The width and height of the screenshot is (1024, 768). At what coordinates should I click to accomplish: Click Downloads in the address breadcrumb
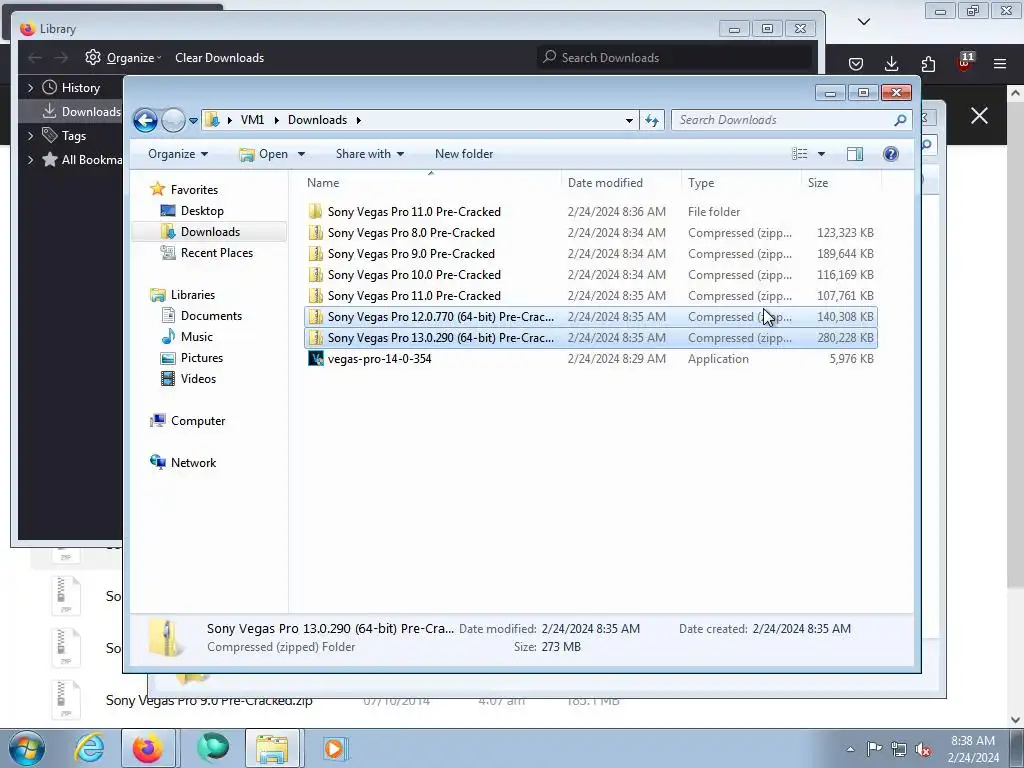coord(317,120)
